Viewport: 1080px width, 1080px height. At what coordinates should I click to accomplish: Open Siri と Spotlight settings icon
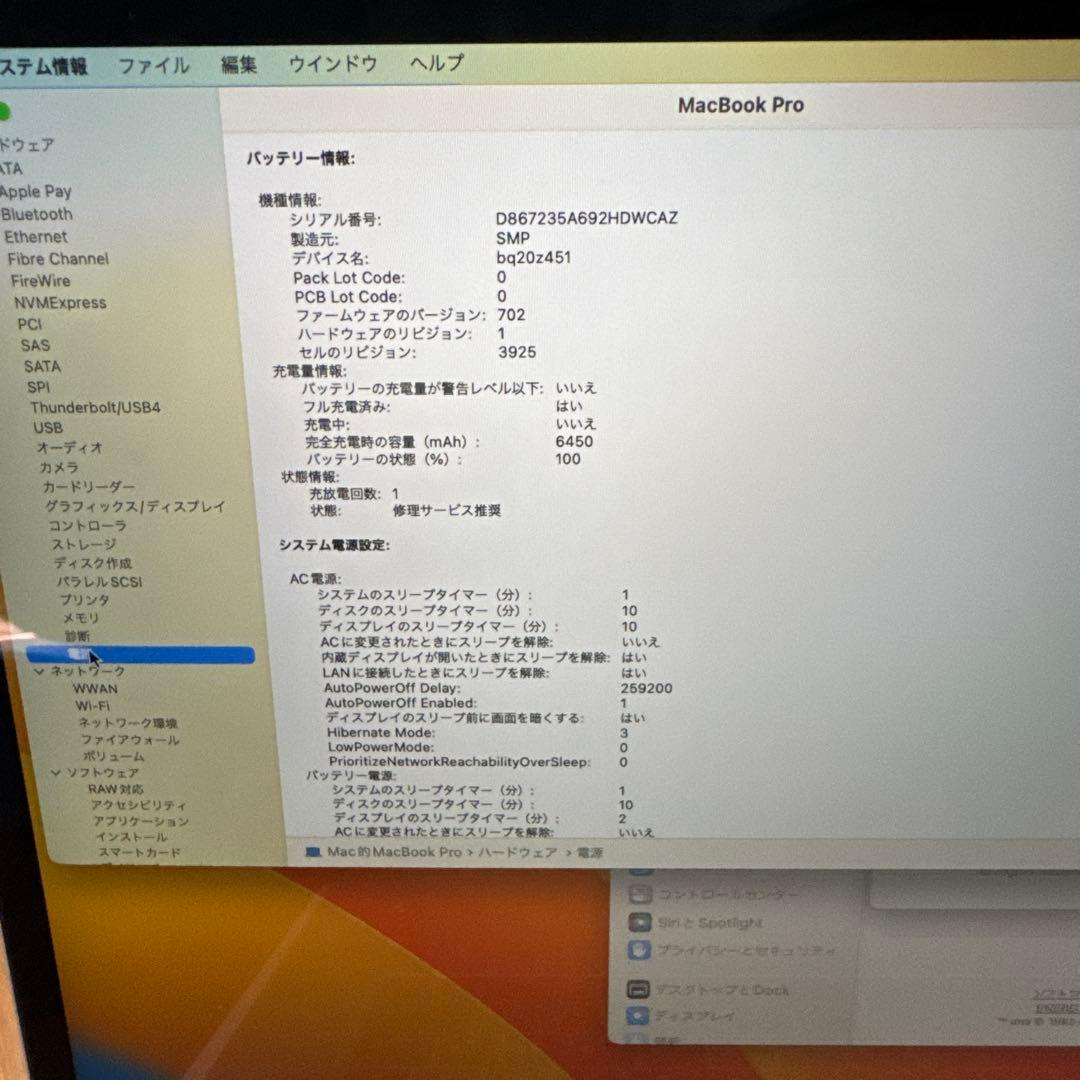click(x=640, y=923)
